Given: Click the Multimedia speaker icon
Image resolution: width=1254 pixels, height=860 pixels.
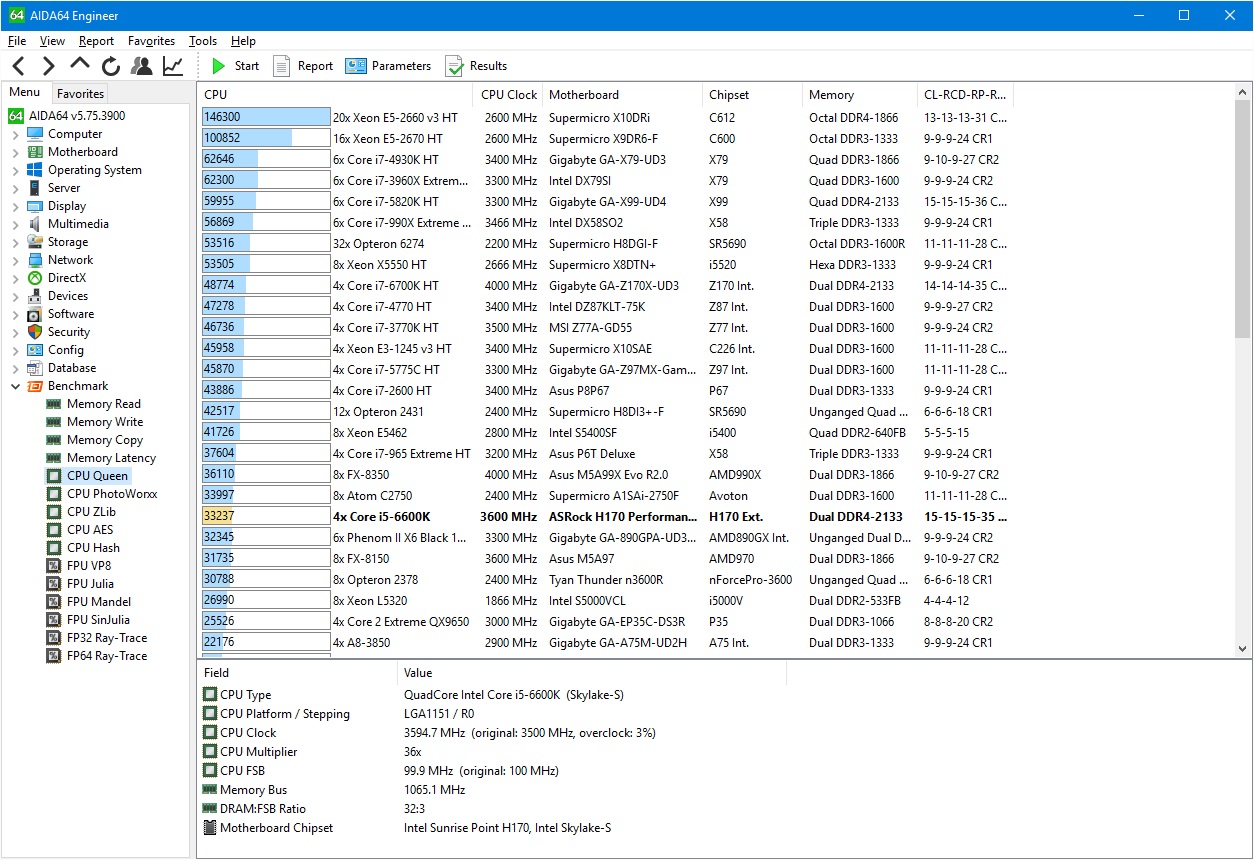Looking at the screenshot, I should (35, 224).
